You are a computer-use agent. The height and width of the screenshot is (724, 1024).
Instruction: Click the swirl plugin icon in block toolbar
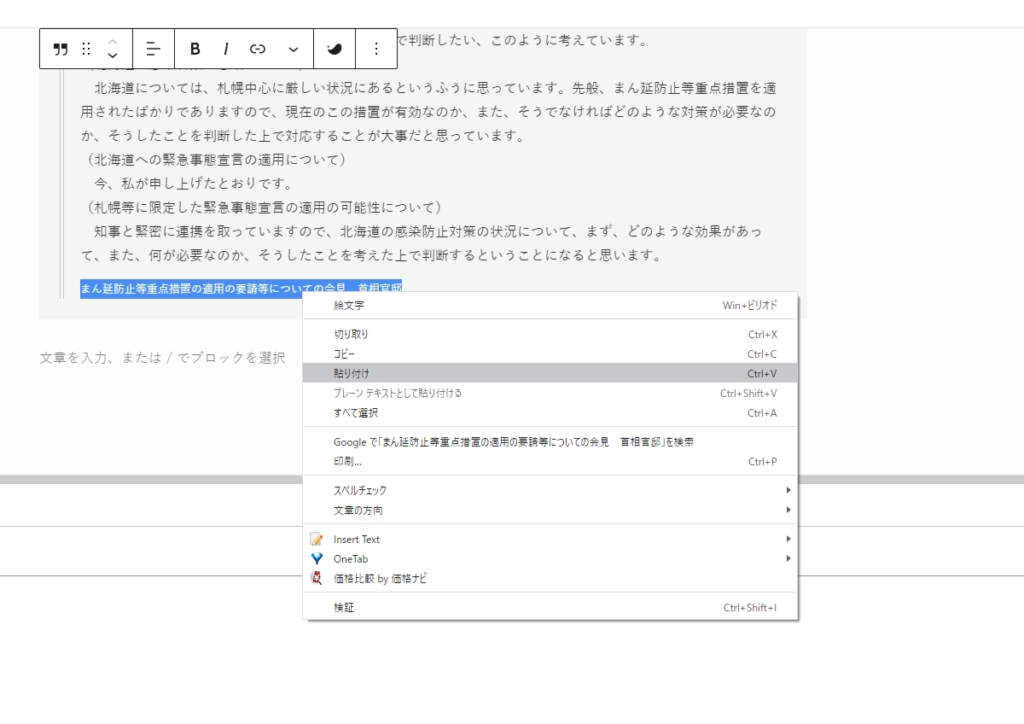coord(334,49)
